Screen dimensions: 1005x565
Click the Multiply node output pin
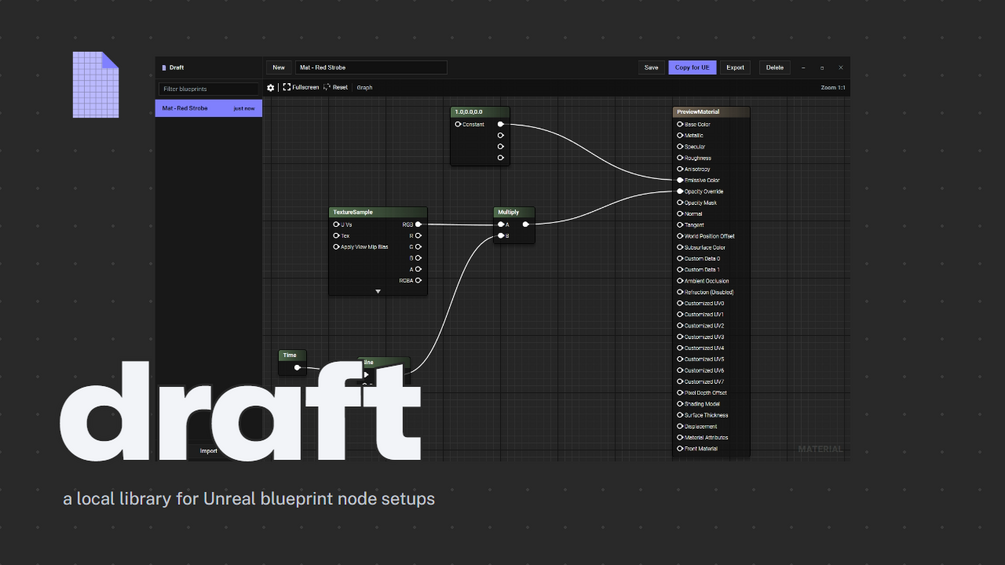(x=526, y=224)
